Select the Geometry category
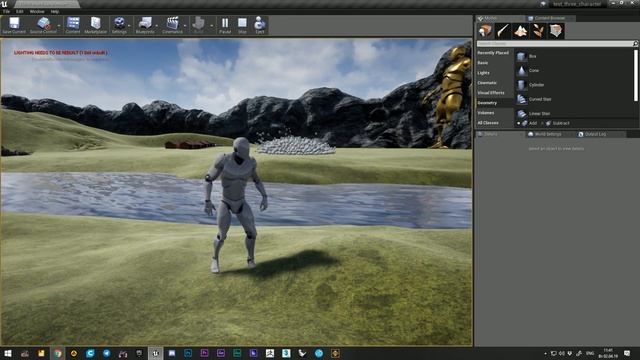The width and height of the screenshot is (640, 360). [x=495, y=103]
